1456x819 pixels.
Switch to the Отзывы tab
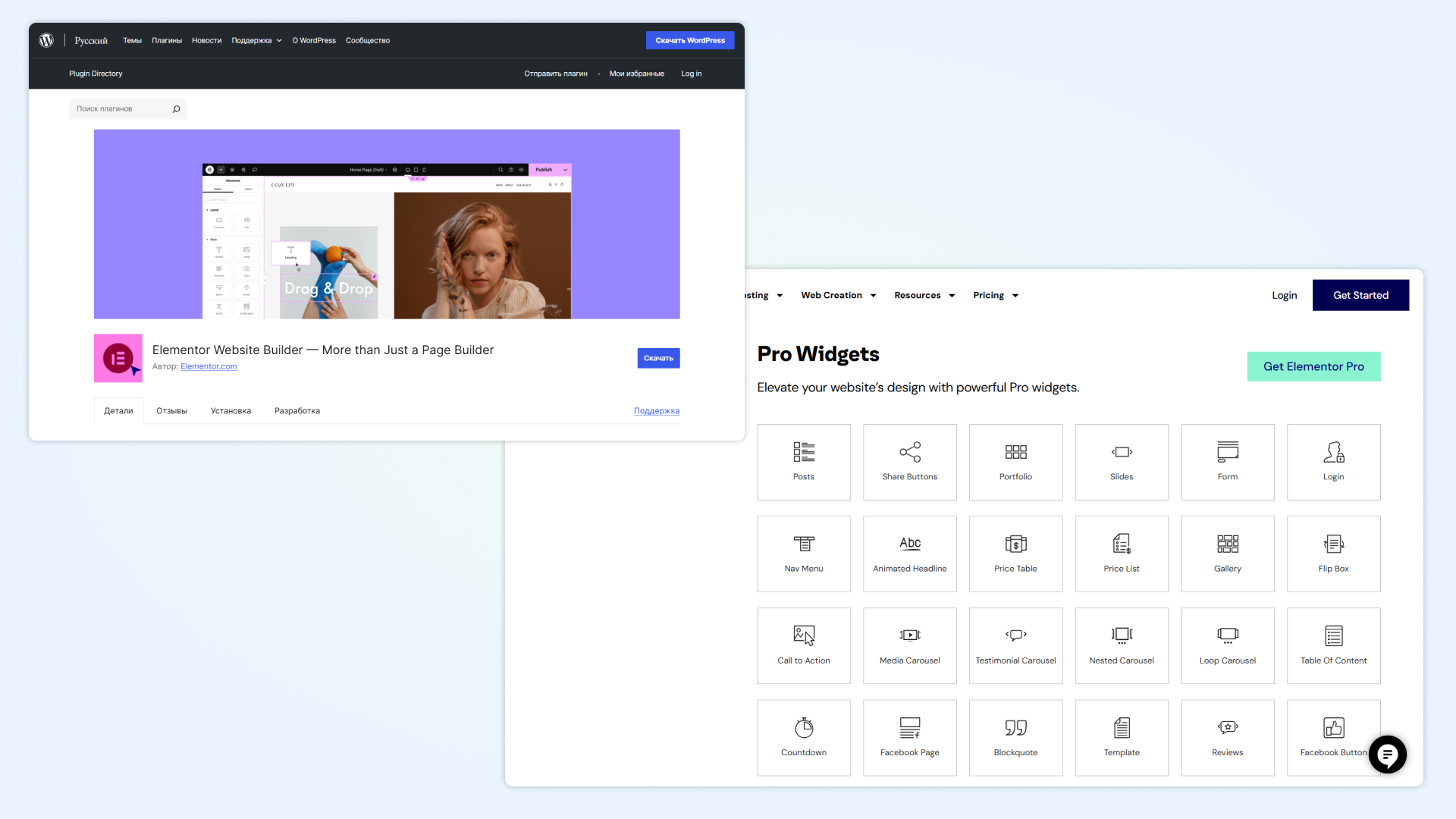coord(172,411)
